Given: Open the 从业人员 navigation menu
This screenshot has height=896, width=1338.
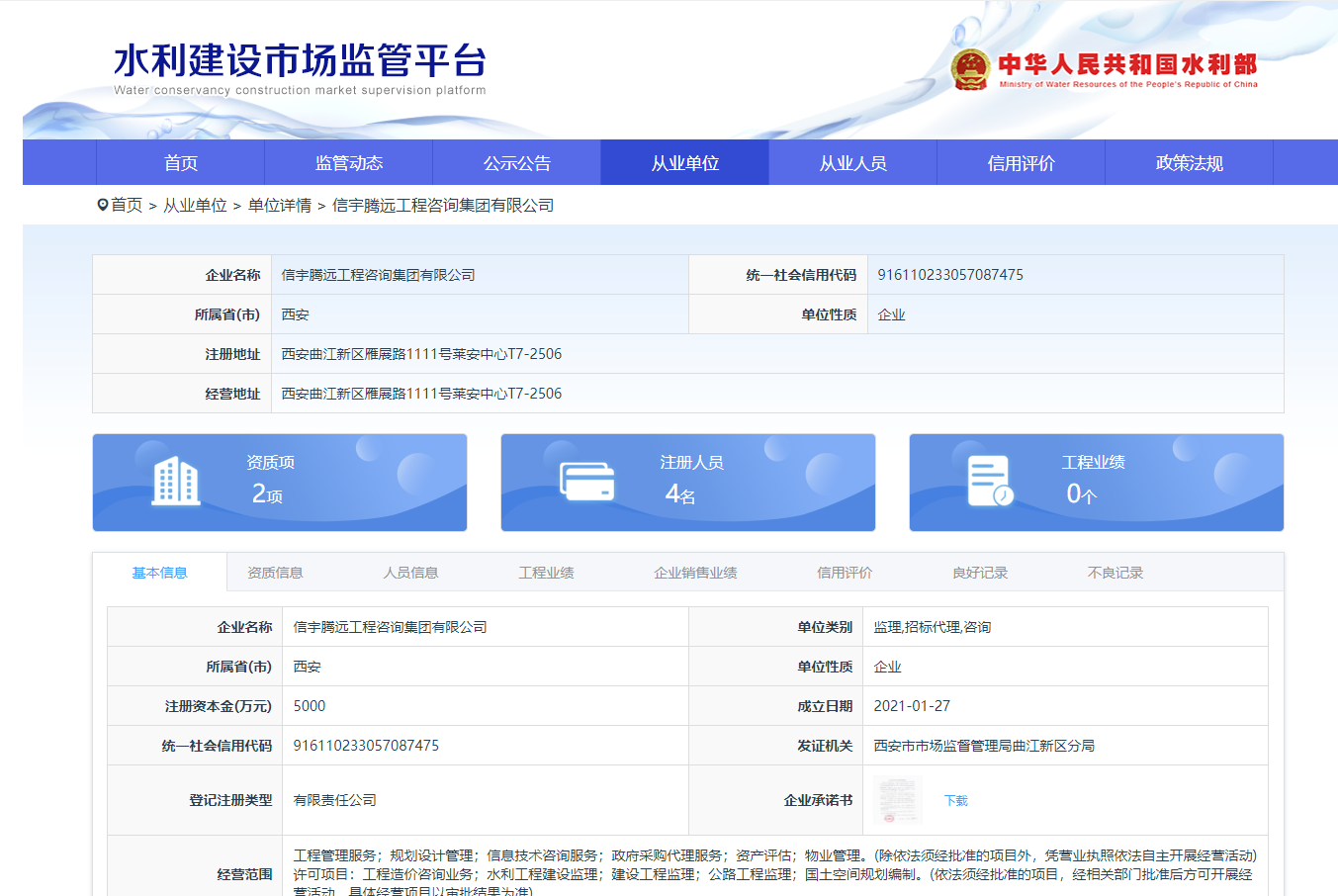Looking at the screenshot, I should coord(852,162).
